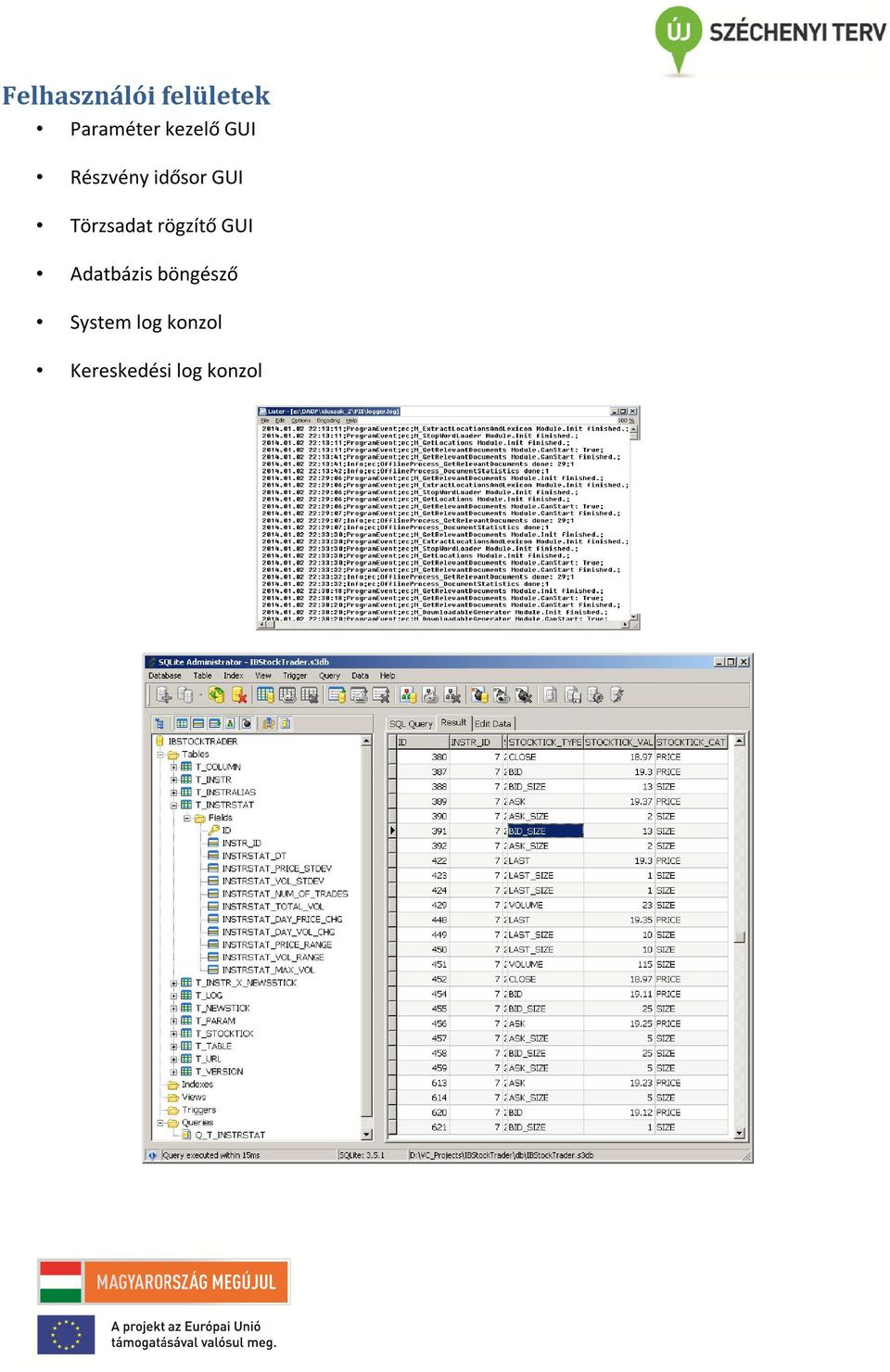
Task: Expand the T_COLUMN table node
Action: [x=173, y=767]
